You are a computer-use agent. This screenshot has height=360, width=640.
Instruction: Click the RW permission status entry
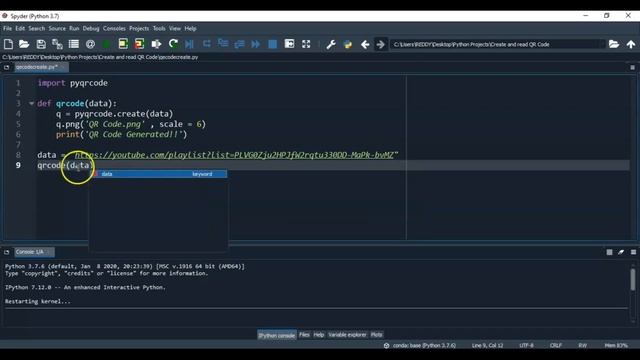click(x=582, y=345)
